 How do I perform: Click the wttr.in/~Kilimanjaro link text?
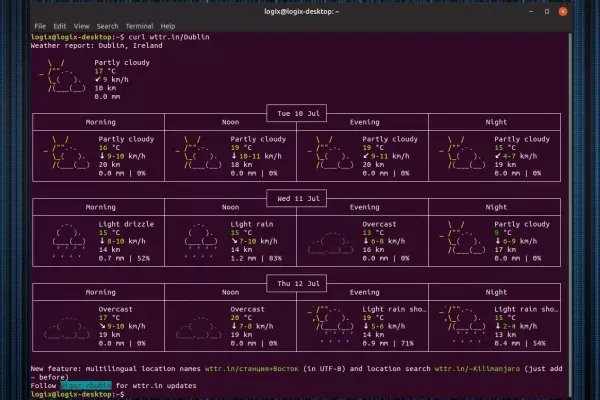(477, 369)
